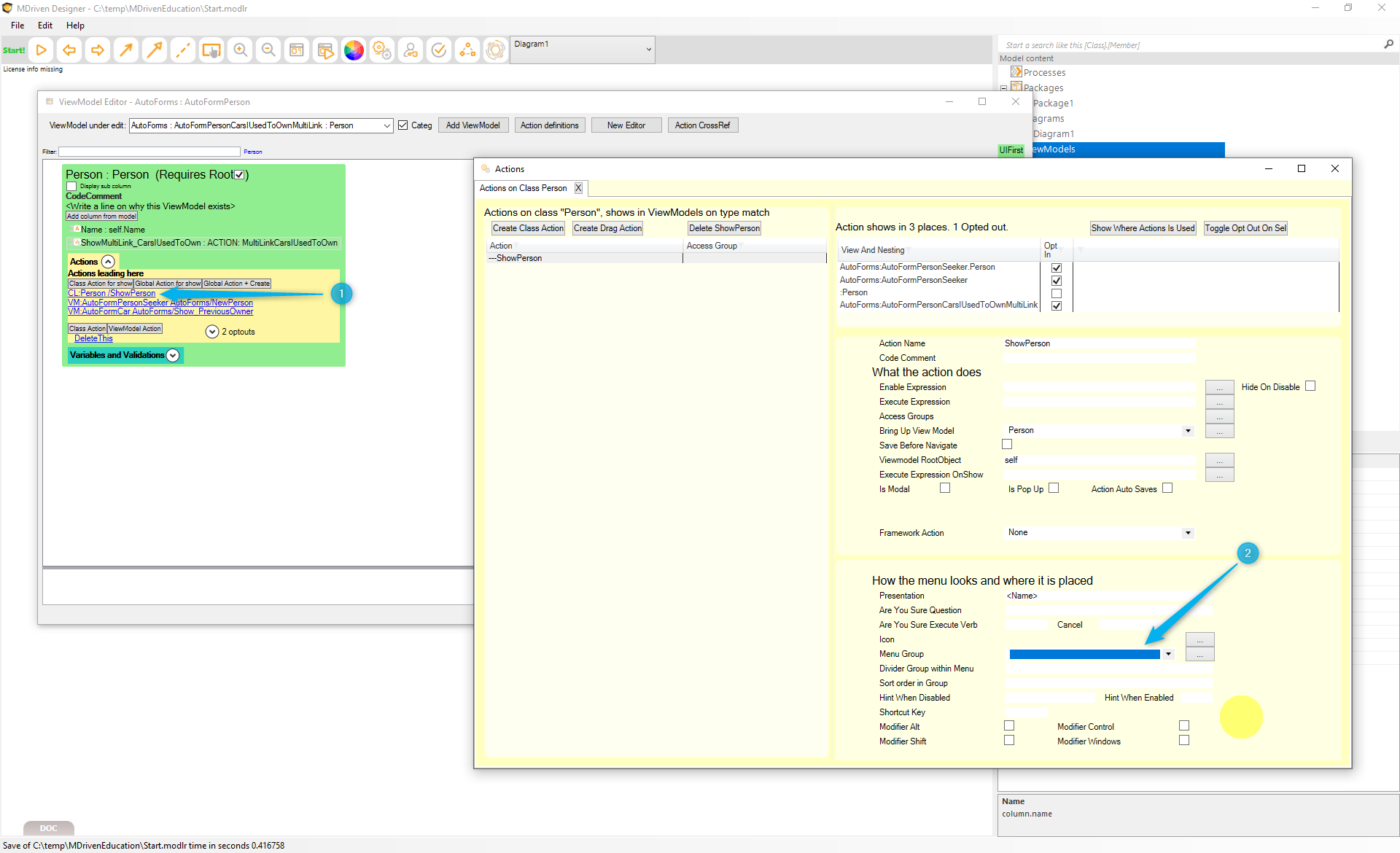
Task: Open the color wheel toolbar icon
Action: click(x=354, y=50)
